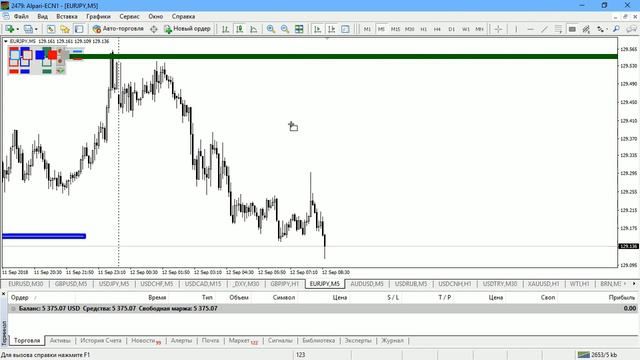Open the Вставка menu
The image size is (640, 360).
67,16
